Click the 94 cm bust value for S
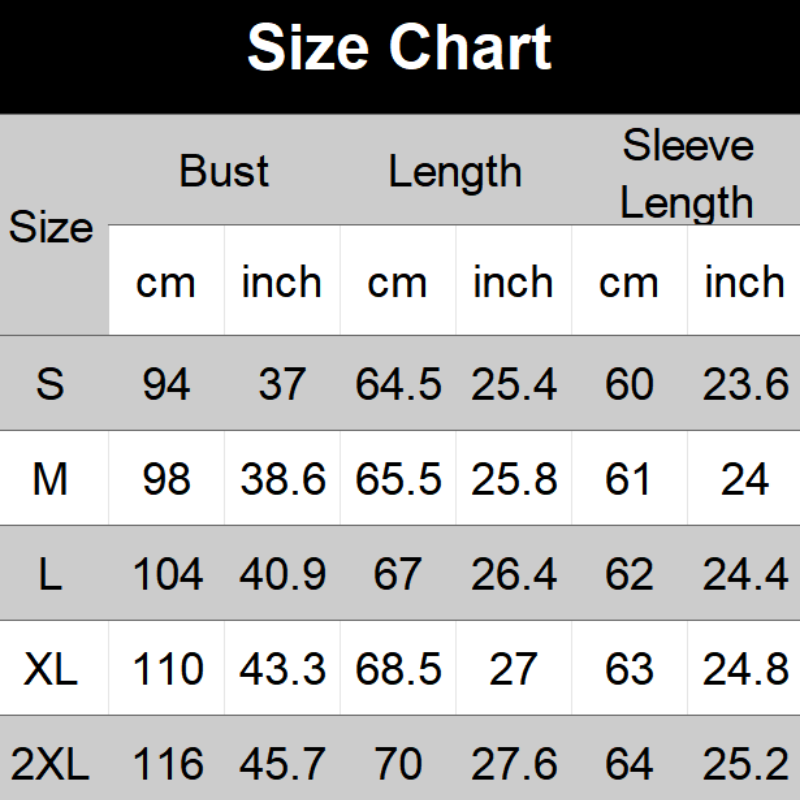 [x=166, y=384]
